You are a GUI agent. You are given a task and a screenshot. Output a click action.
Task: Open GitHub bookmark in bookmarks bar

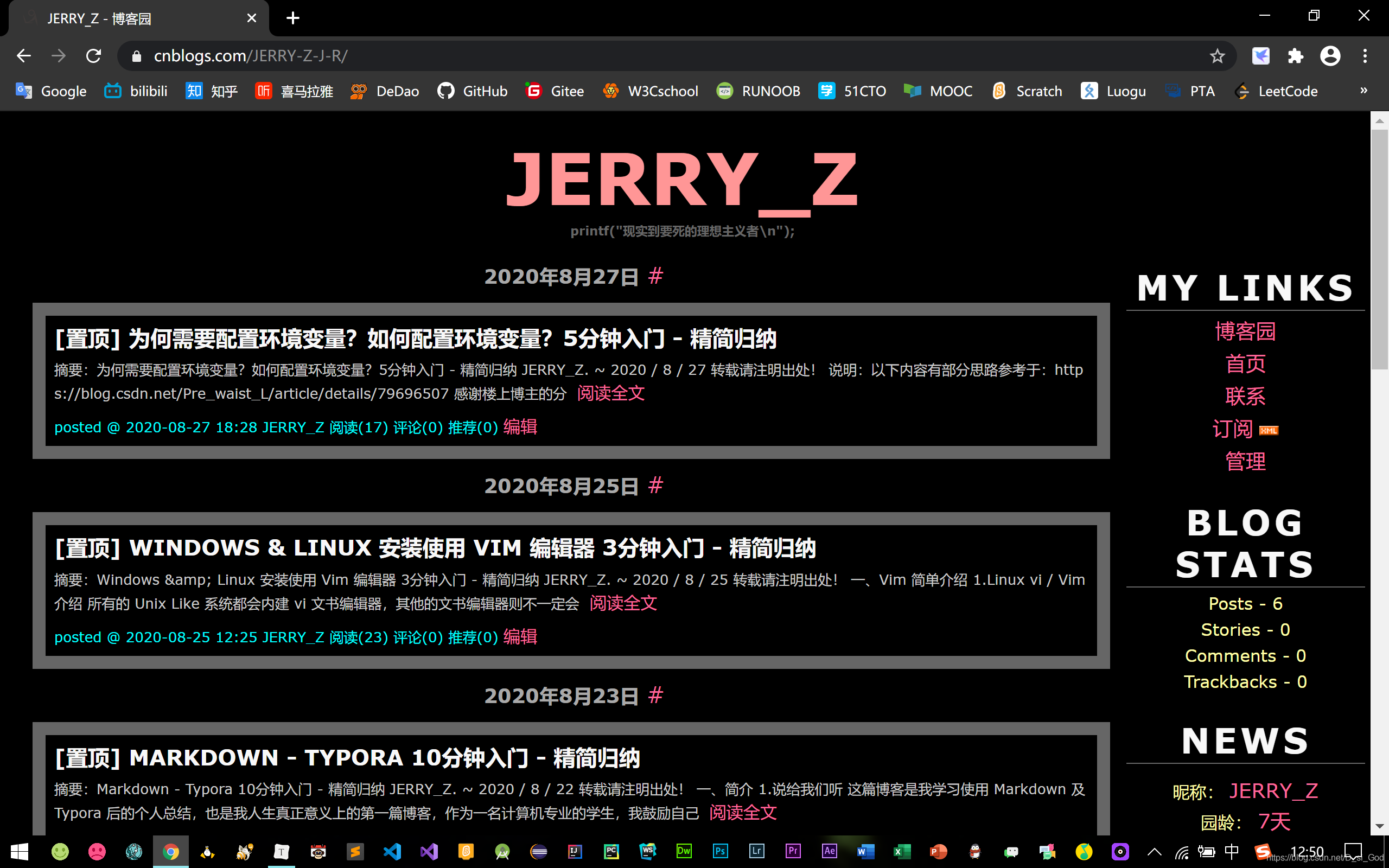click(473, 91)
